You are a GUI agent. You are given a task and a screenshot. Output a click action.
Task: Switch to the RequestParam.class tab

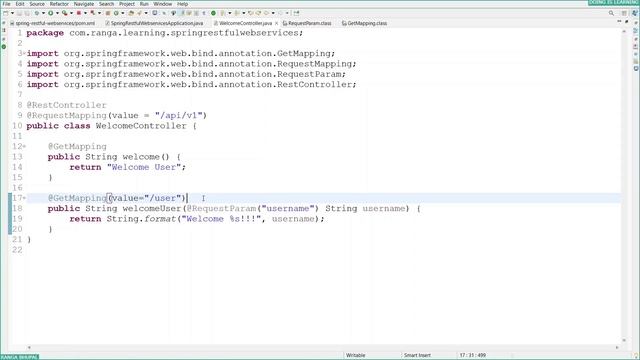307,23
